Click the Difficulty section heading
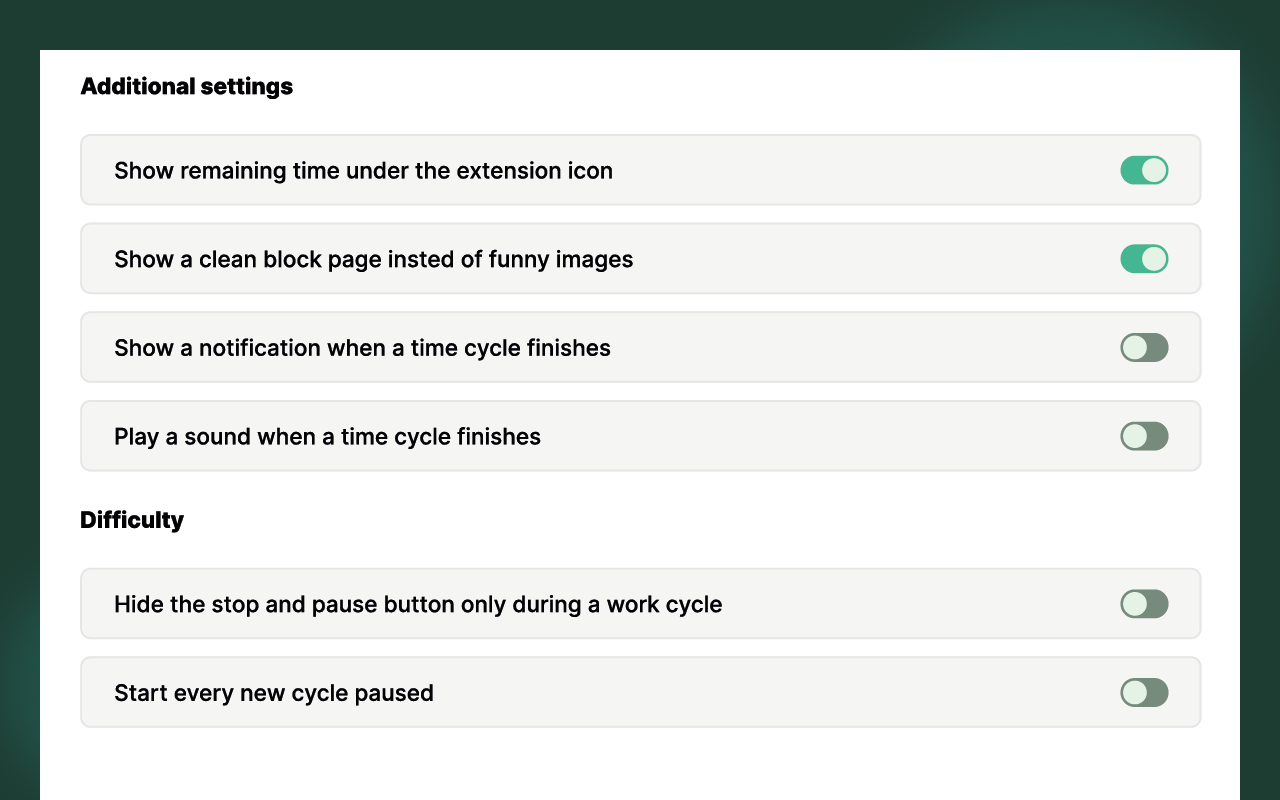Screen dimensions: 1280x800 click(132, 520)
